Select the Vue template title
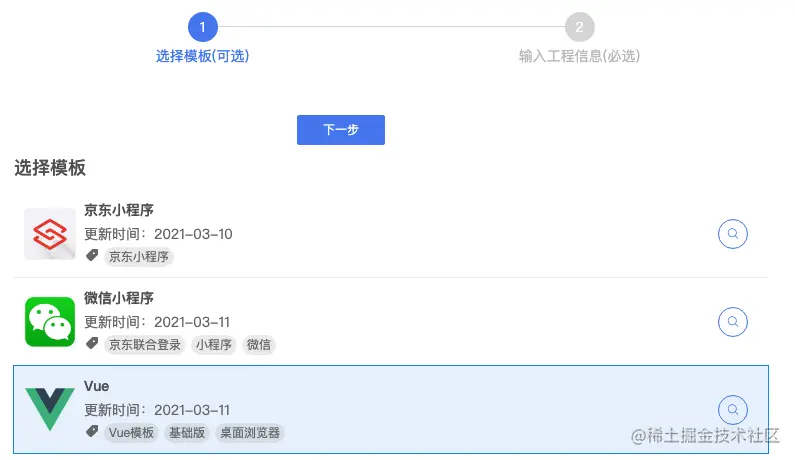Image resolution: width=795 pixels, height=460 pixels. [96, 386]
